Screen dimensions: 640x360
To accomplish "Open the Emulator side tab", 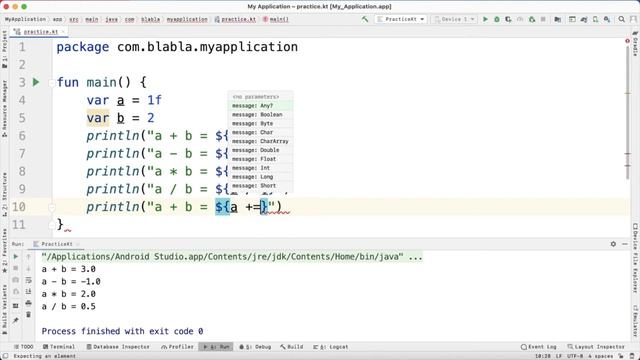I will coord(635,321).
